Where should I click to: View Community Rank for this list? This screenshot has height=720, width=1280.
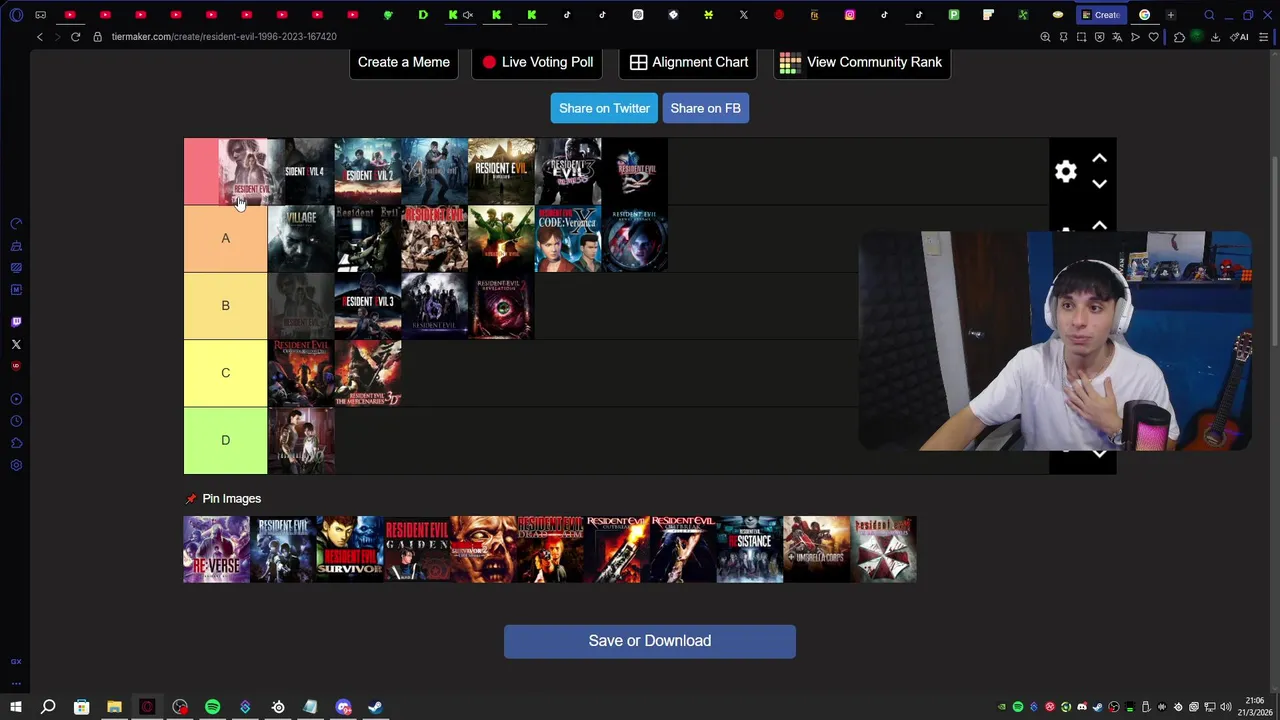click(861, 62)
